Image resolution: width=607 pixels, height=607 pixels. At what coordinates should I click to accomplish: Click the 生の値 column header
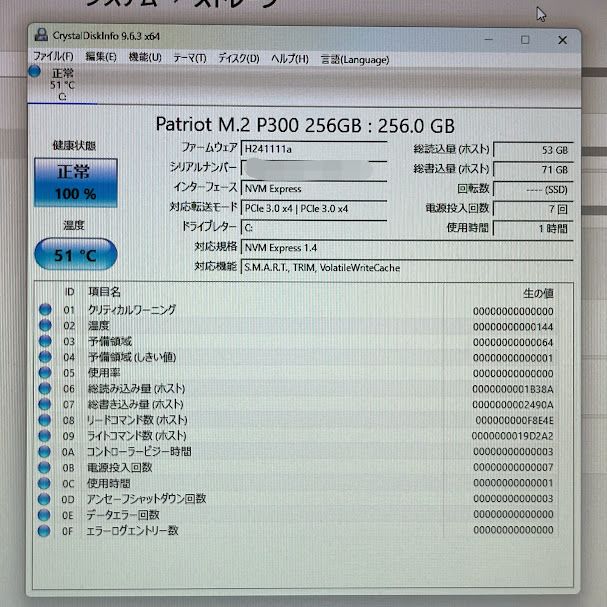[x=538, y=293]
